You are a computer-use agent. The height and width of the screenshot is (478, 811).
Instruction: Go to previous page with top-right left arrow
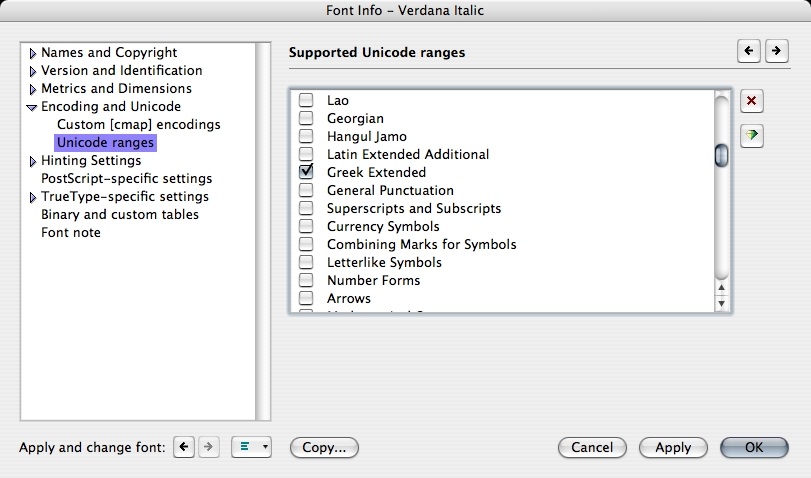748,51
